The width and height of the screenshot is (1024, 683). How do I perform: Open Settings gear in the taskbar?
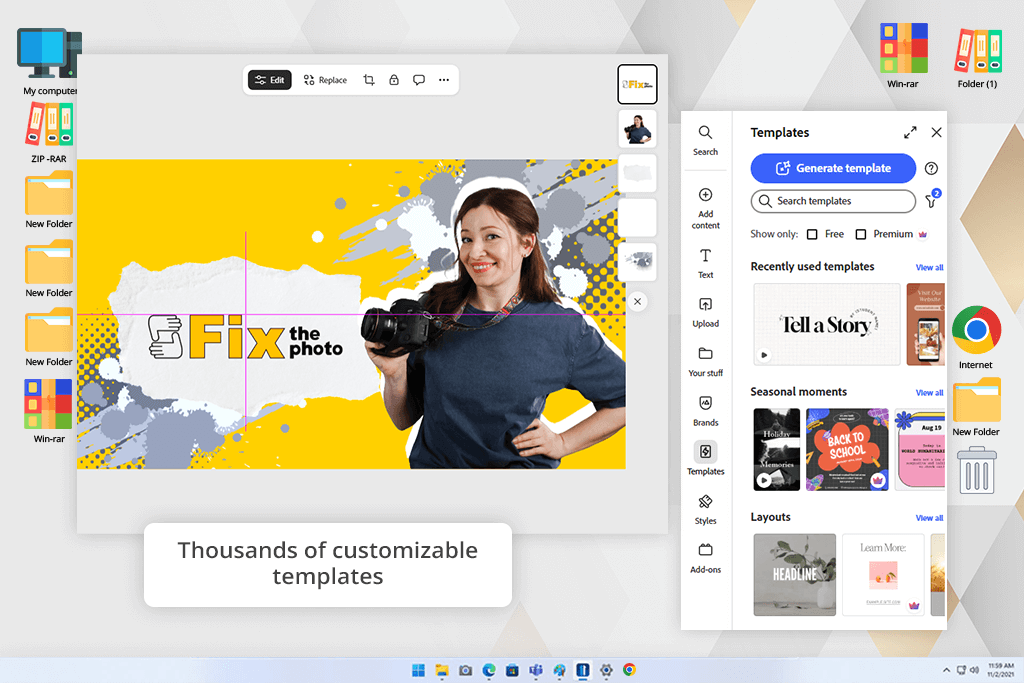(x=606, y=670)
